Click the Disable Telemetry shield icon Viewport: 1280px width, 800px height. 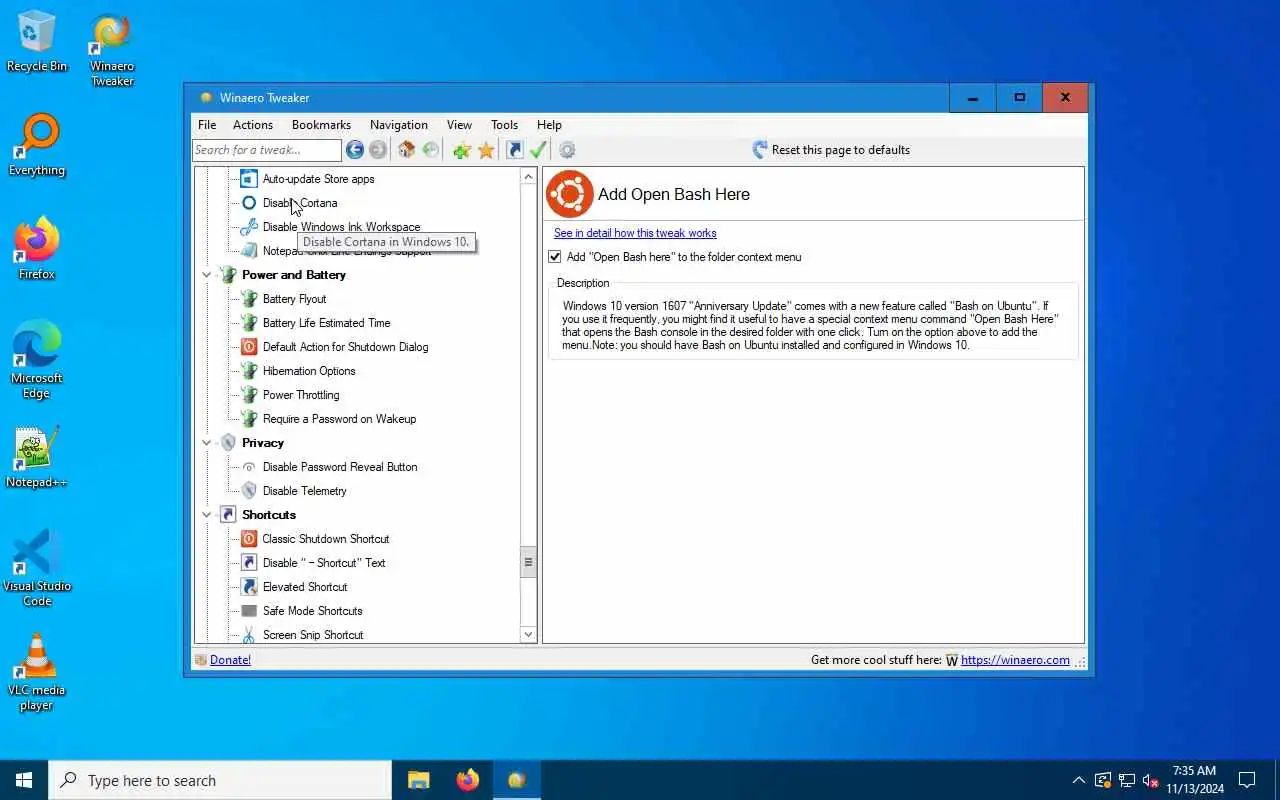[249, 491]
